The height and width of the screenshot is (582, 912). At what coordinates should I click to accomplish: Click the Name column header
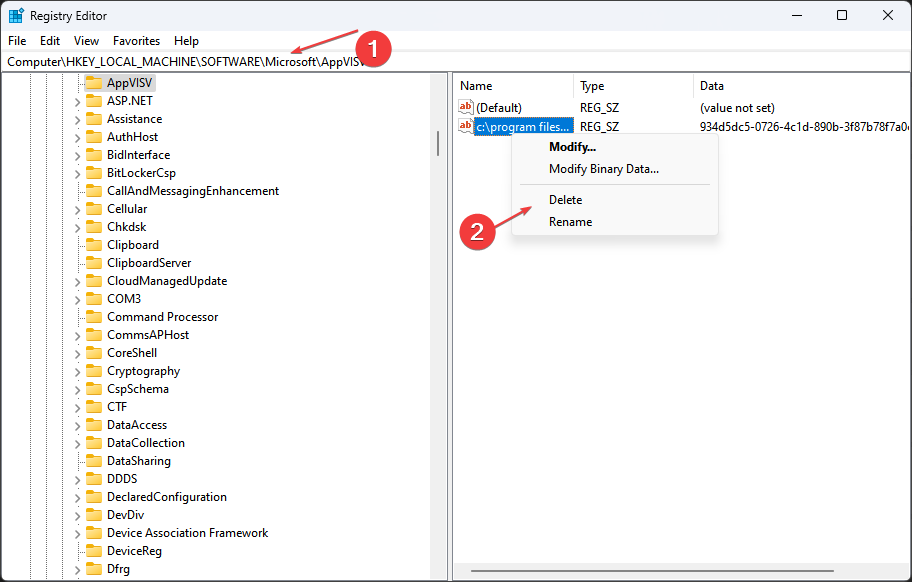[x=514, y=85]
